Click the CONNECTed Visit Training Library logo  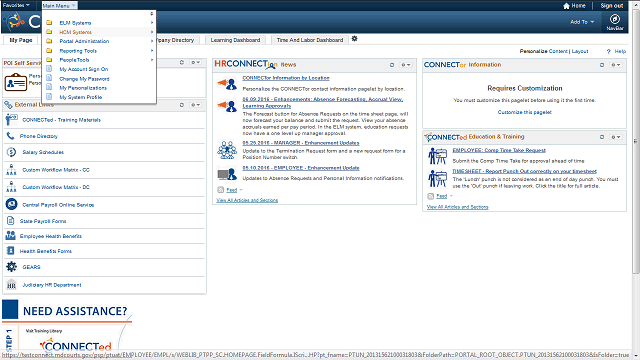pos(76,346)
